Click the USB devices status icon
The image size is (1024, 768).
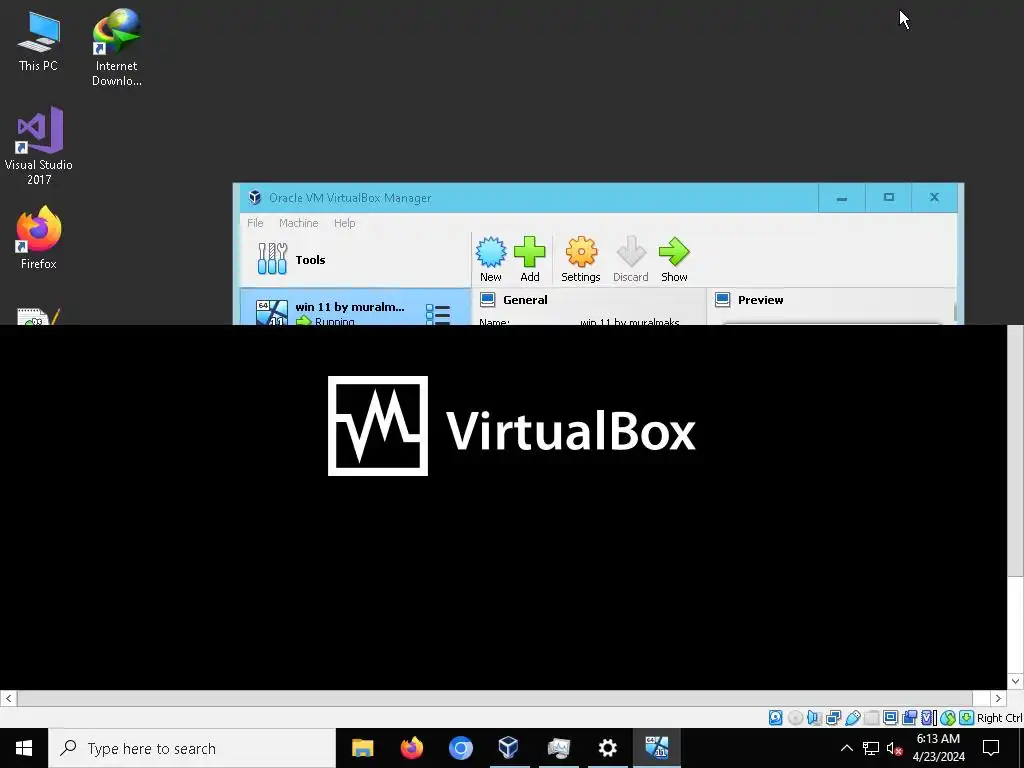pyautogui.click(x=852, y=718)
